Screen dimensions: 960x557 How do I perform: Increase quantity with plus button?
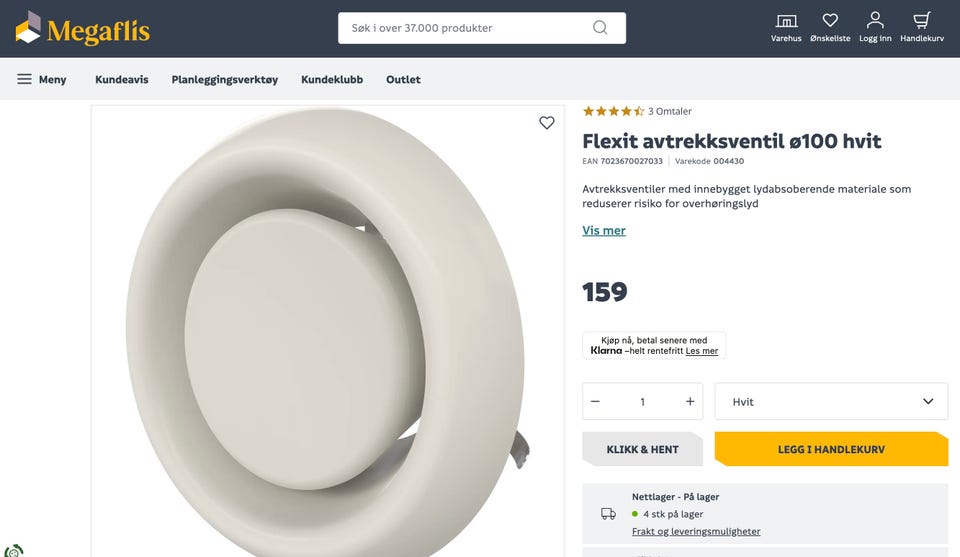[x=690, y=401]
